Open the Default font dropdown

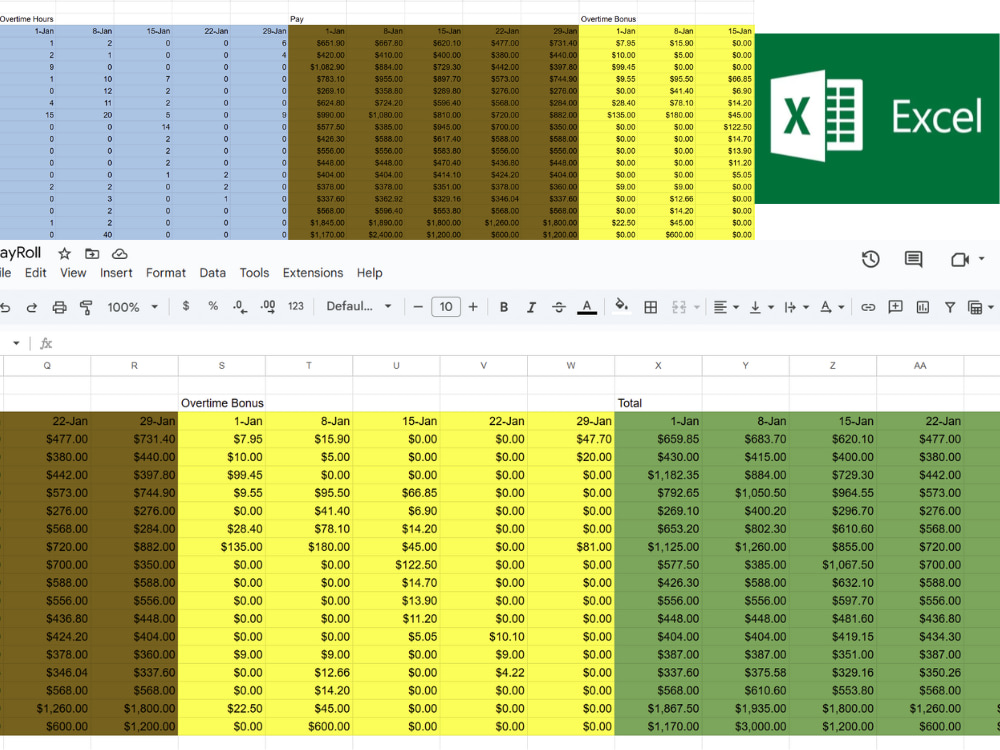pos(358,306)
